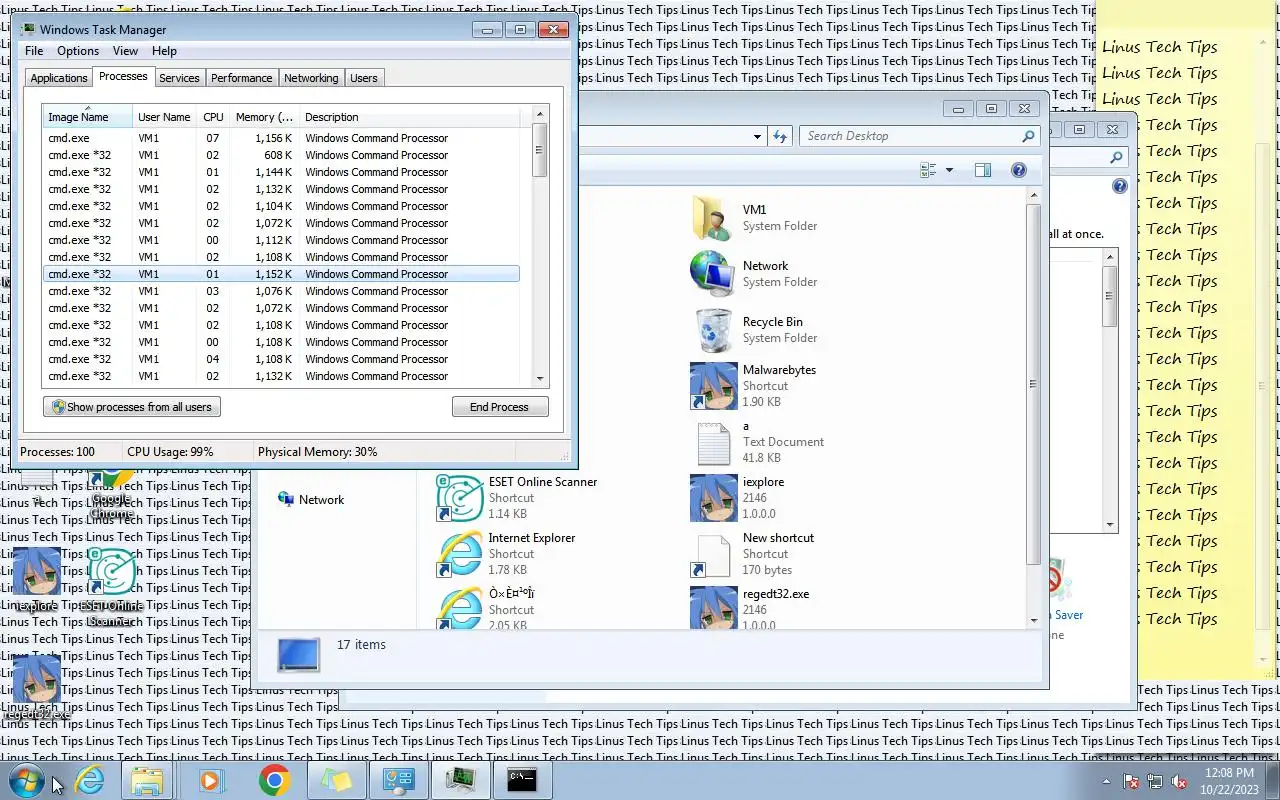The image size is (1280, 800).
Task: Switch to Applications tab
Action: 59,78
